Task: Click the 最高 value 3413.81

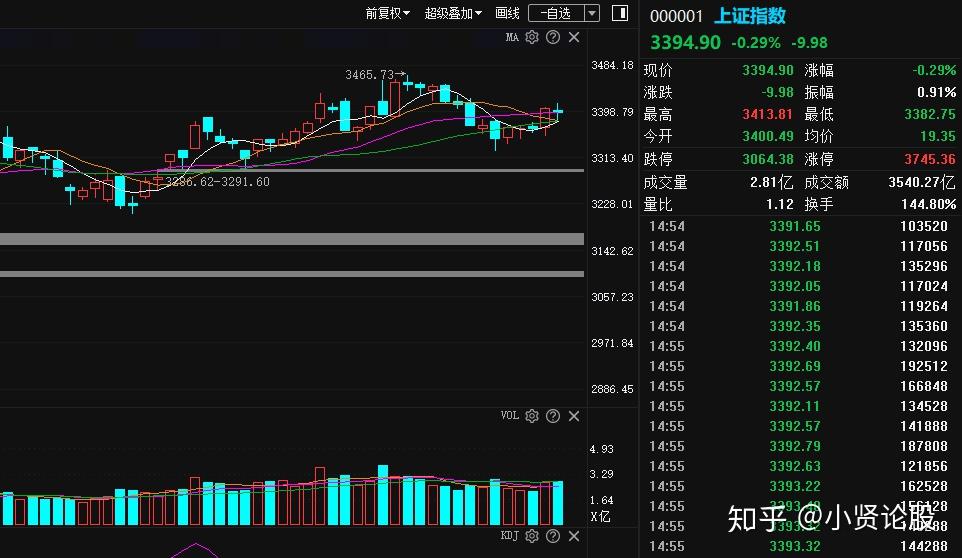Action: (x=768, y=114)
